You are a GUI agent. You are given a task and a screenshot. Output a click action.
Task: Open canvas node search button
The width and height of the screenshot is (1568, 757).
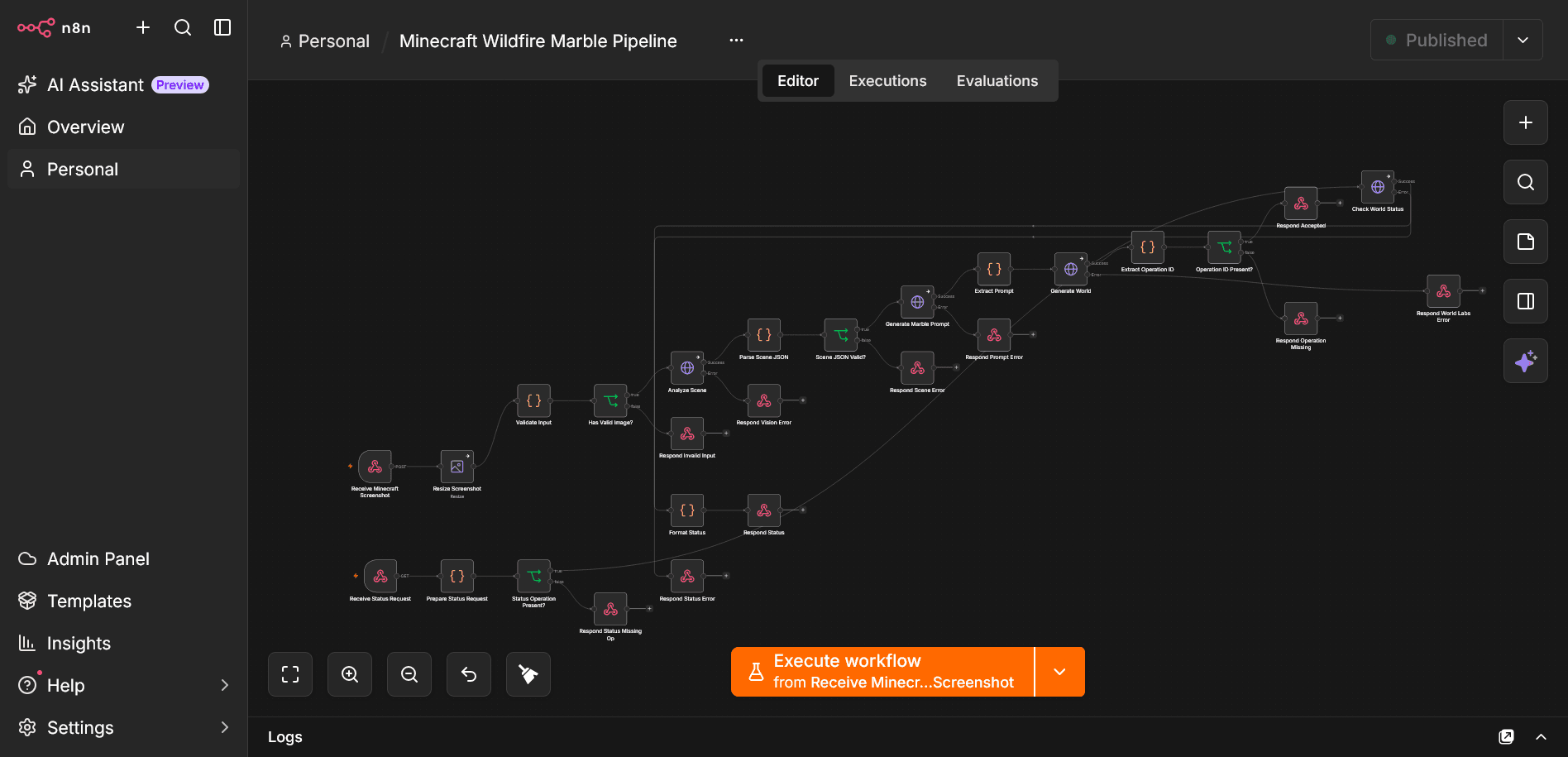pyautogui.click(x=1526, y=182)
